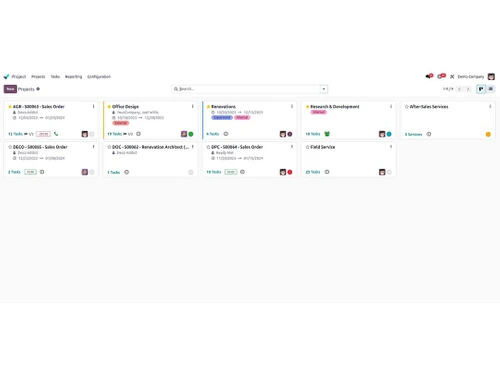Screen dimensions: 500x375
Task: Expand the search filter options dropdown
Action: point(324,89)
